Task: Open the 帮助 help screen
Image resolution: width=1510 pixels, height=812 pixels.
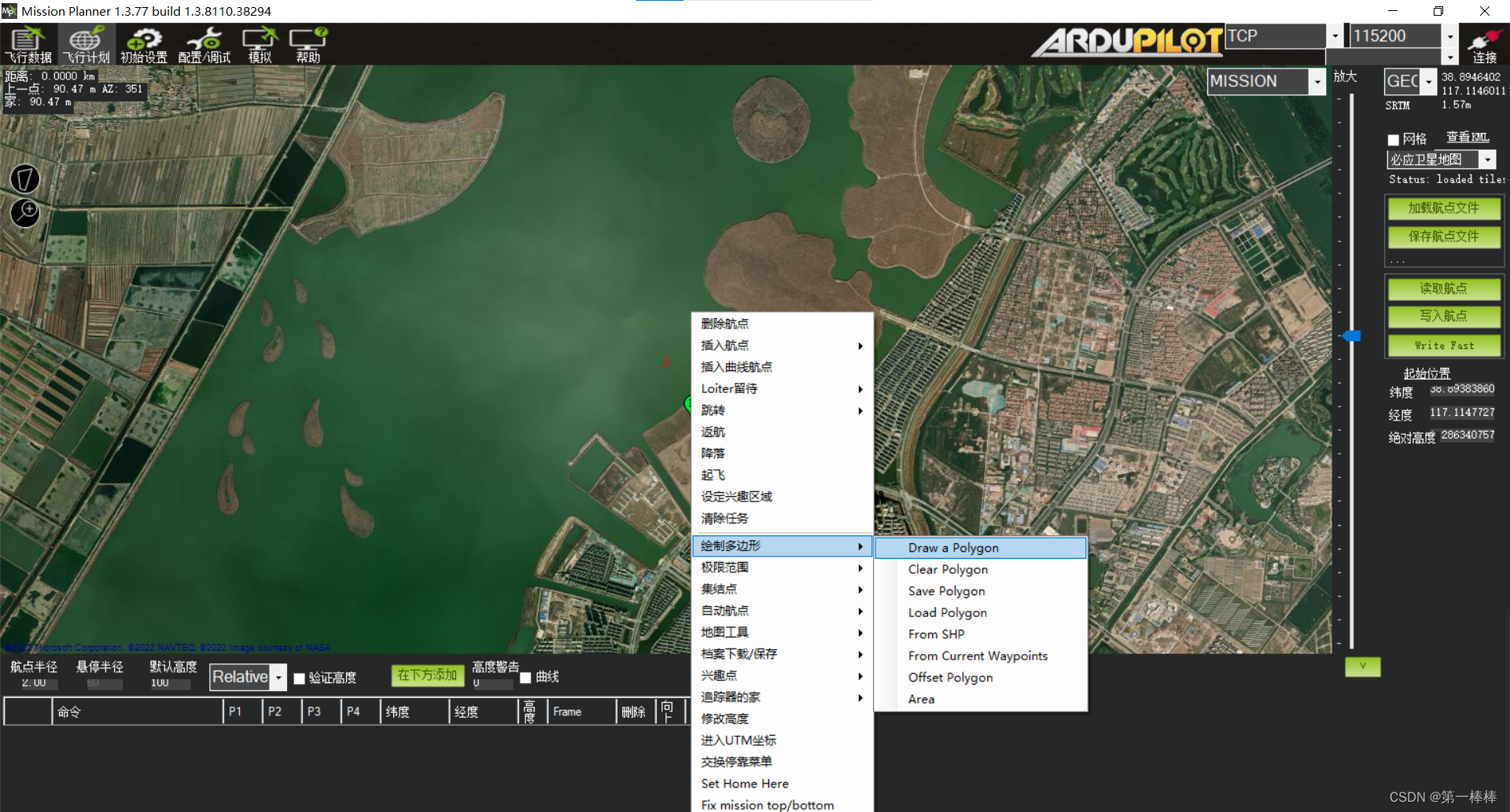Action: click(308, 45)
